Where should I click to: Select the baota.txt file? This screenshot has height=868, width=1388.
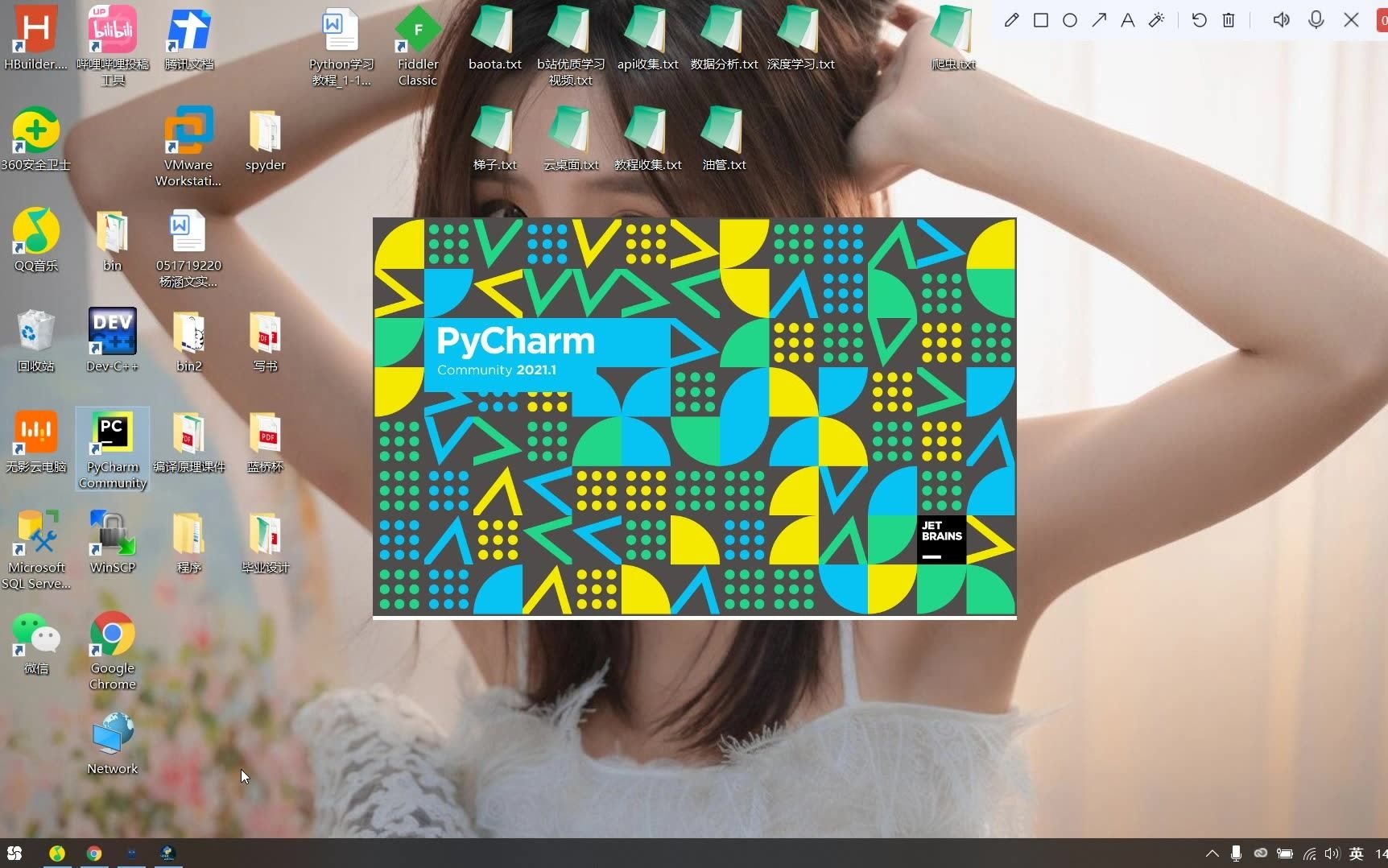click(x=494, y=39)
